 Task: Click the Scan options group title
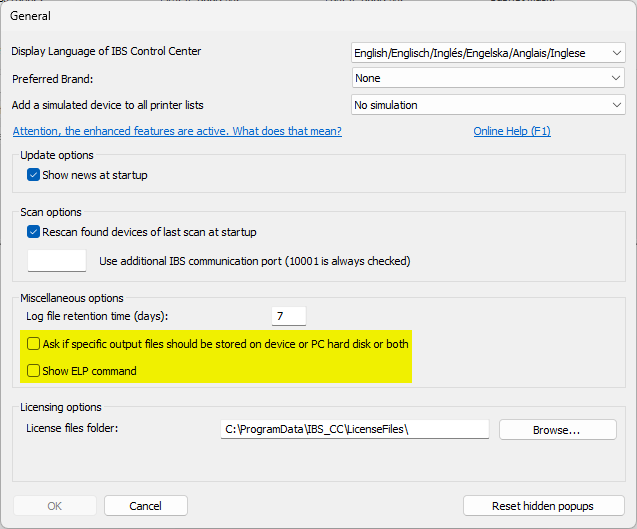pyautogui.click(x=51, y=212)
